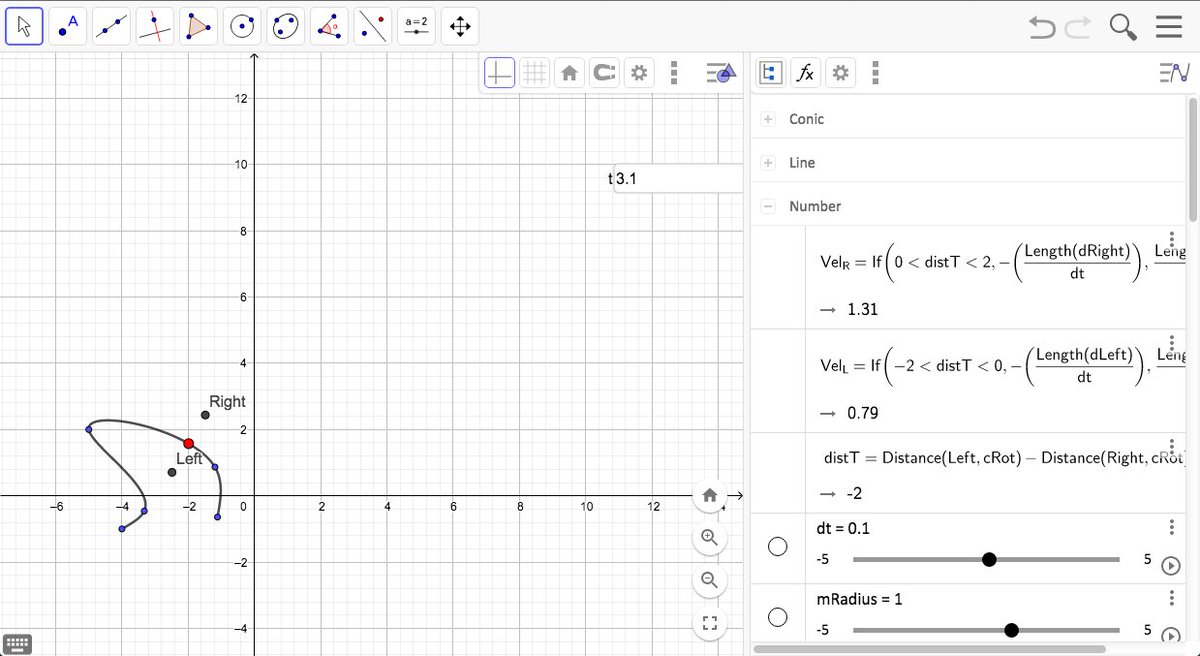Screen dimensions: 1200x656
Task: Click the mRadius slider handle
Action: coord(1011,630)
